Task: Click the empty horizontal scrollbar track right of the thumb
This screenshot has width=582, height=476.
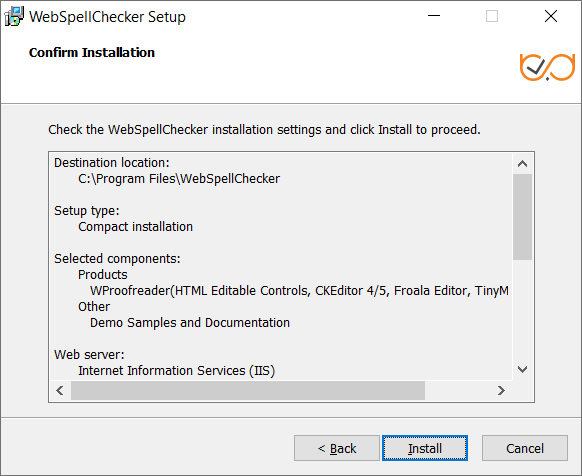Action: click(458, 390)
